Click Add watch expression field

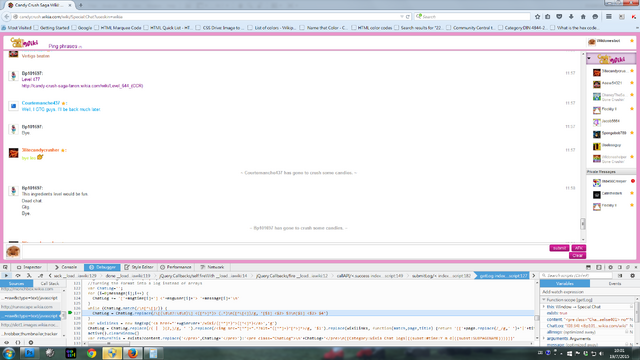[x=589, y=292]
